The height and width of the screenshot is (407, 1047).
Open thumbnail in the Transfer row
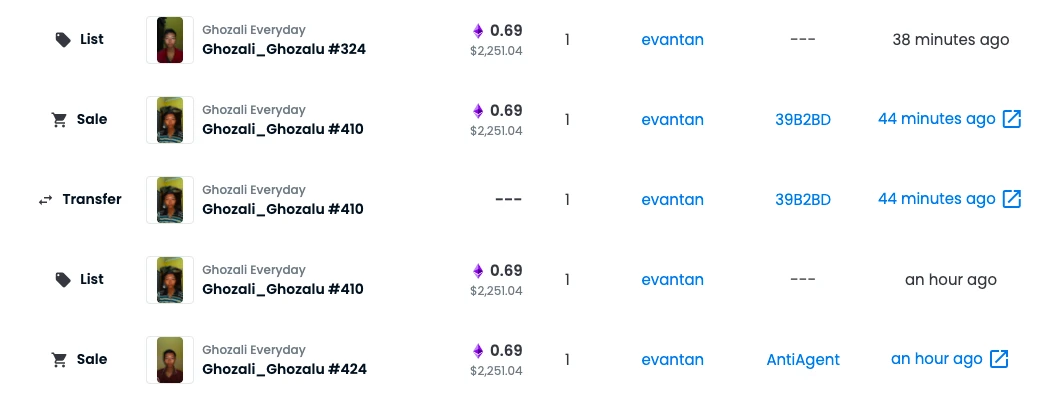pyautogui.click(x=170, y=199)
